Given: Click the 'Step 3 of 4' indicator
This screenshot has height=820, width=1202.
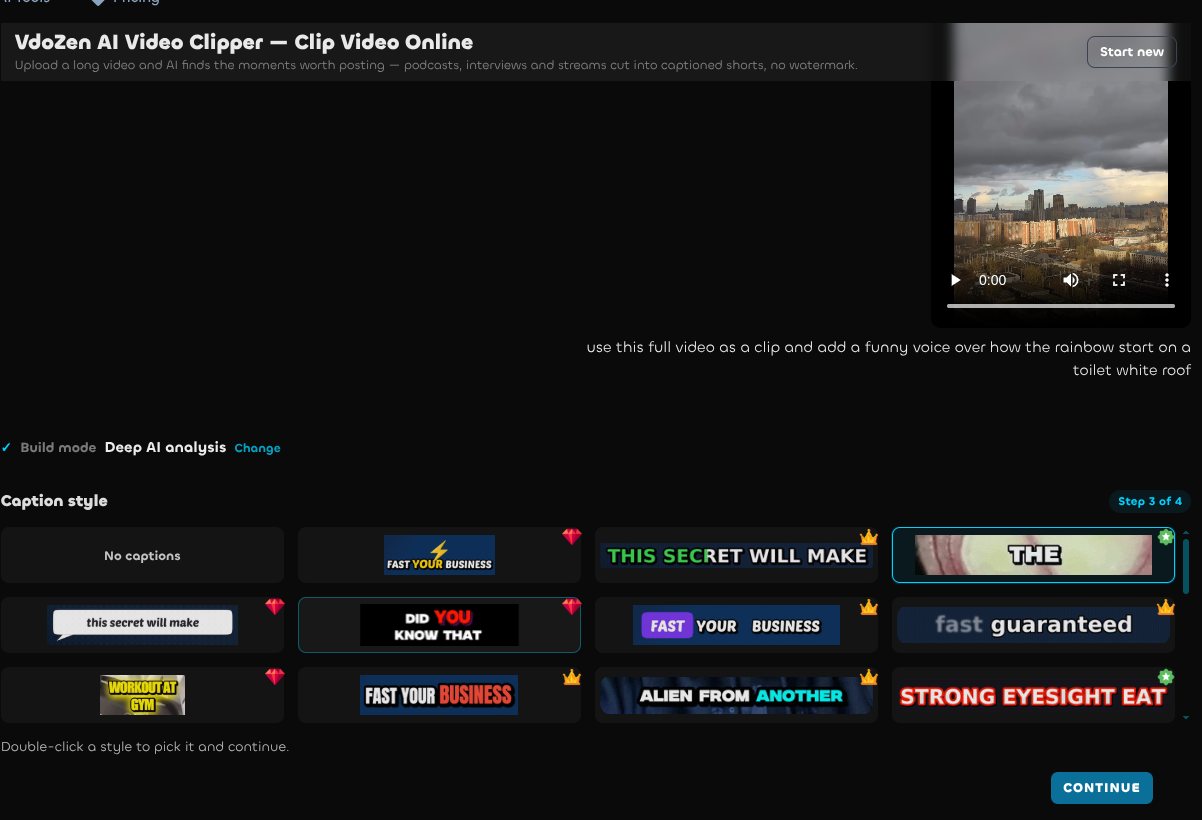Looking at the screenshot, I should [x=1150, y=501].
